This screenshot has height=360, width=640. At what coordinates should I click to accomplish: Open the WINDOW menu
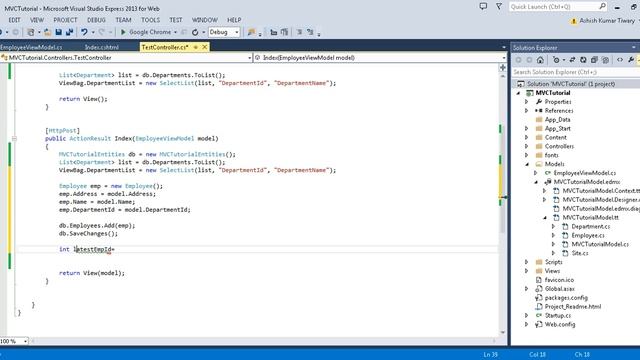[x=204, y=20]
